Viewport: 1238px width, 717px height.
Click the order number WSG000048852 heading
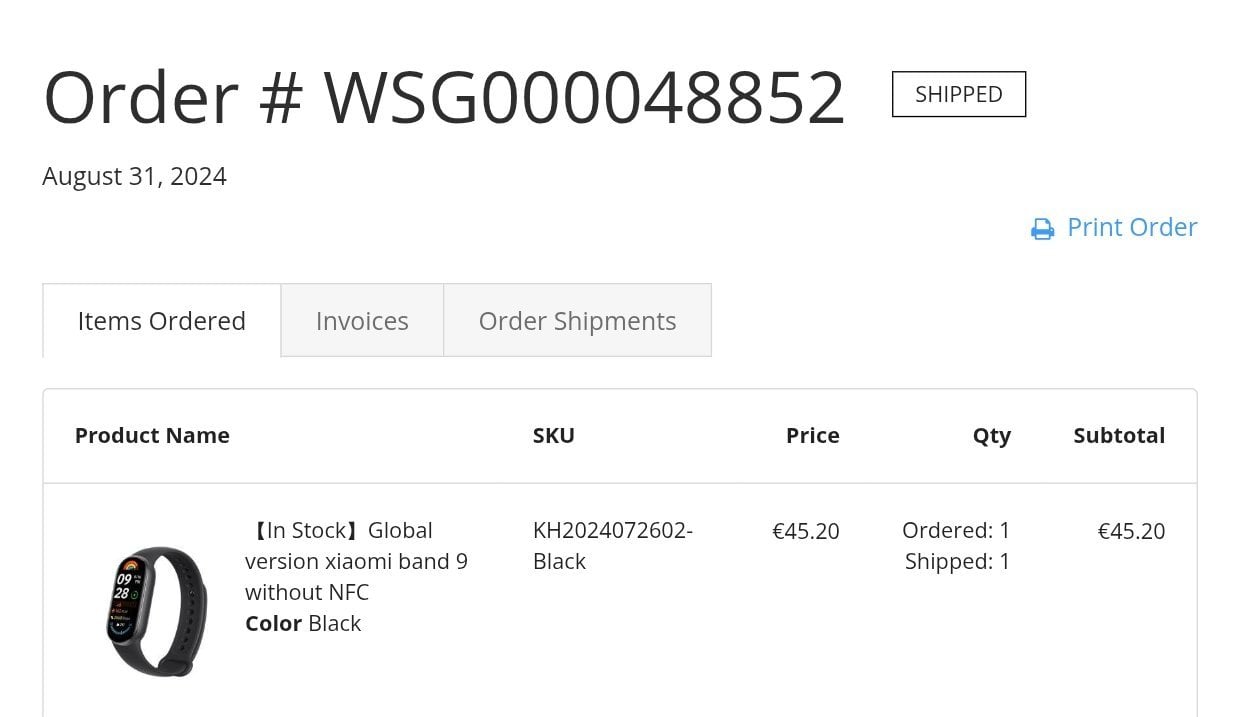(x=444, y=97)
